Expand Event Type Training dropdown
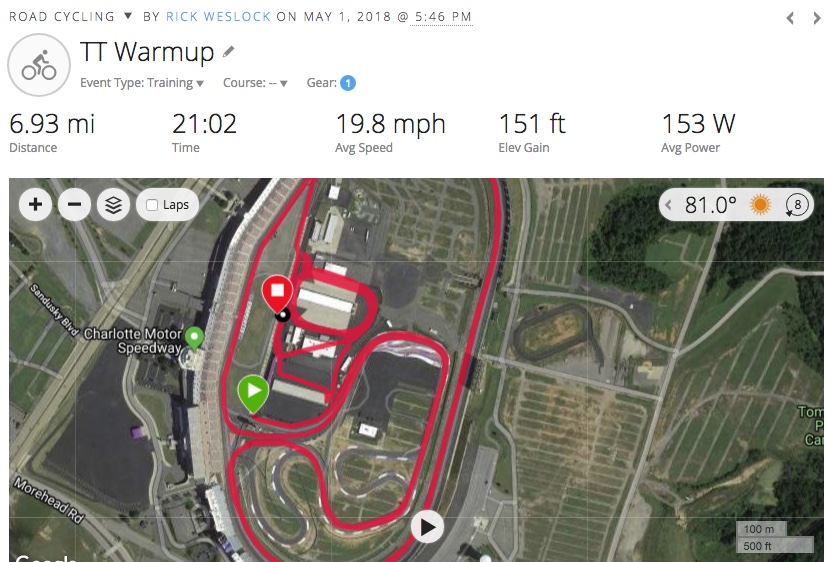Viewport: 827px width, 562px height. point(142,83)
